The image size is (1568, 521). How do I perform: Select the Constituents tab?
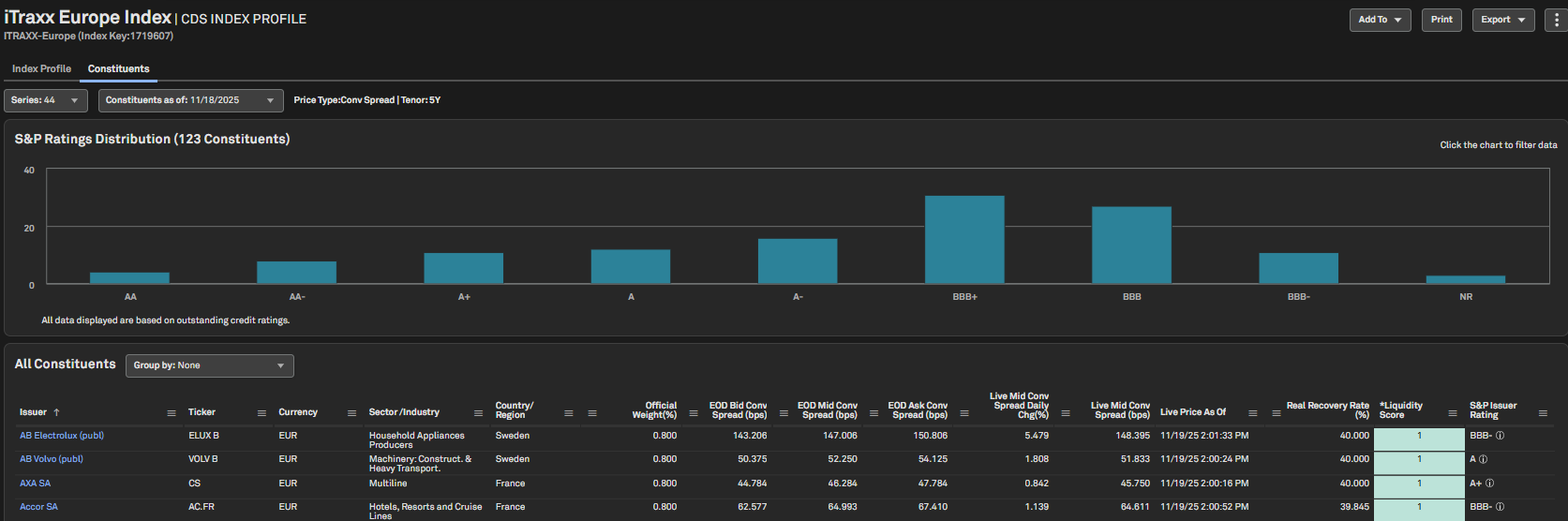pyautogui.click(x=118, y=69)
